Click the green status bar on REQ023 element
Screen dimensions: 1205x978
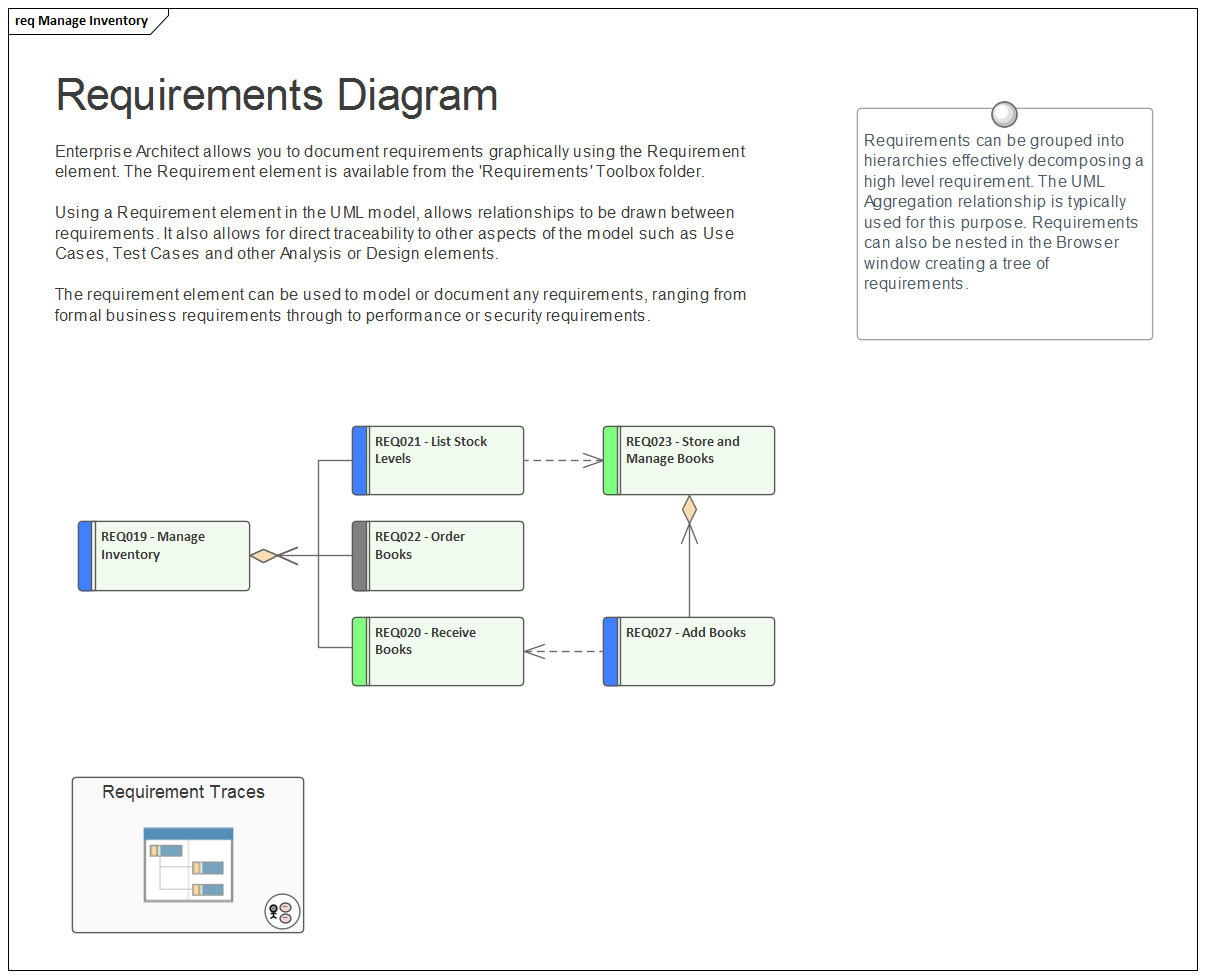tap(610, 460)
